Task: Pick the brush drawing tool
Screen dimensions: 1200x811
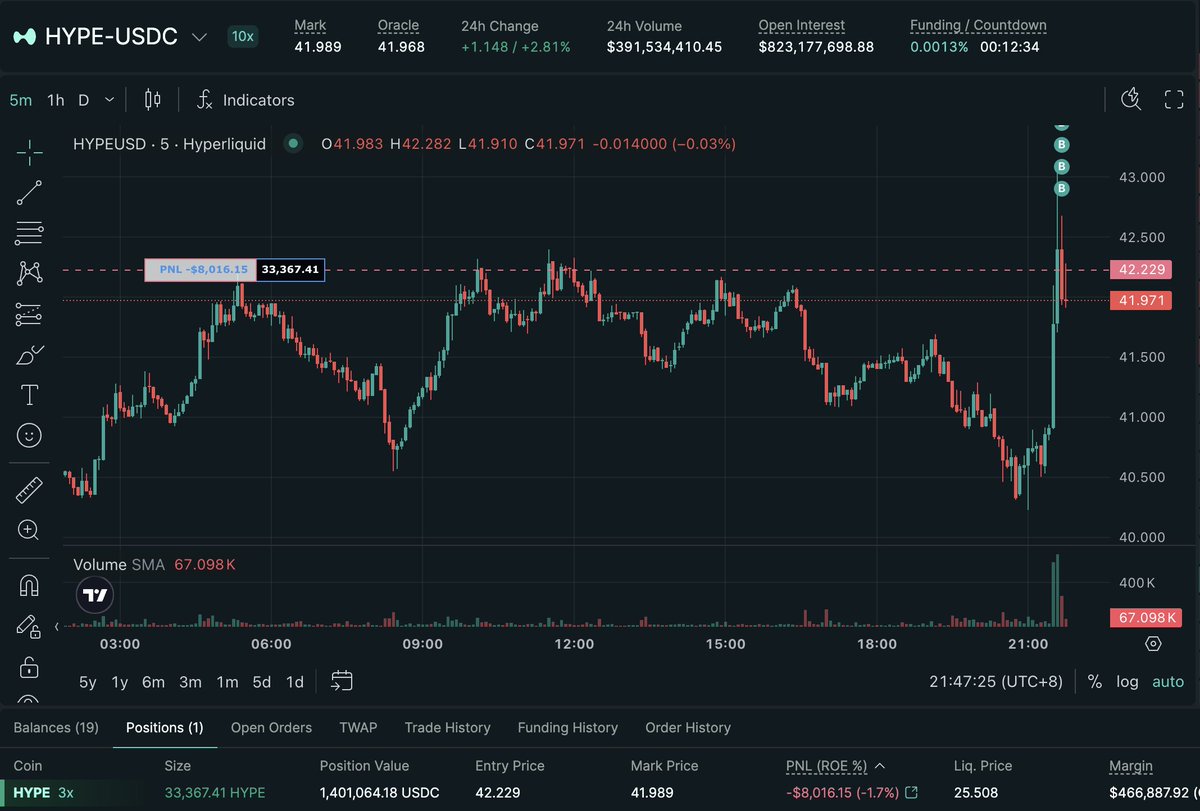Action: 29,355
